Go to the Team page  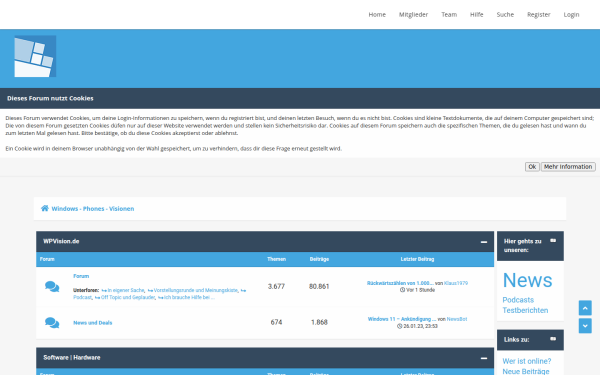click(x=449, y=15)
